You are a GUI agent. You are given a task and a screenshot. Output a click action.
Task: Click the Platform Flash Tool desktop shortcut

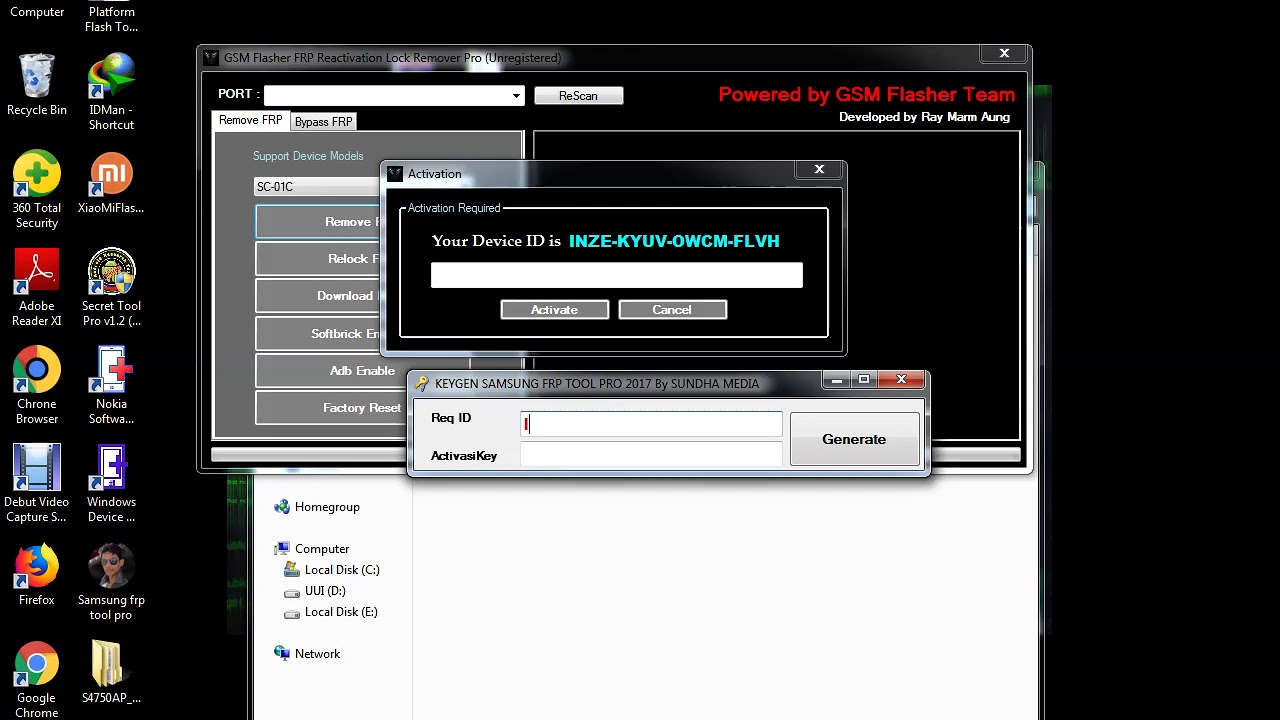(x=111, y=18)
